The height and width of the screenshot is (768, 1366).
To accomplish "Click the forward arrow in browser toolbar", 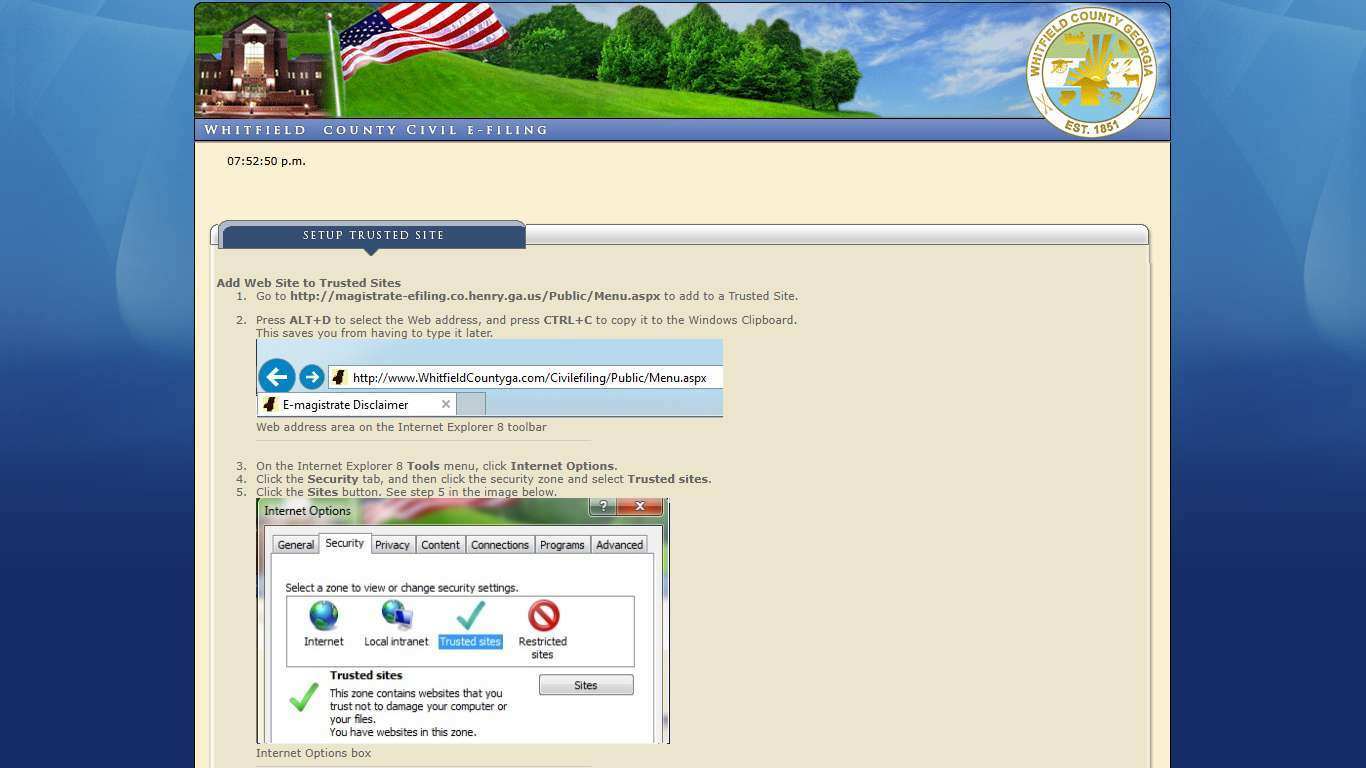I will [x=312, y=377].
